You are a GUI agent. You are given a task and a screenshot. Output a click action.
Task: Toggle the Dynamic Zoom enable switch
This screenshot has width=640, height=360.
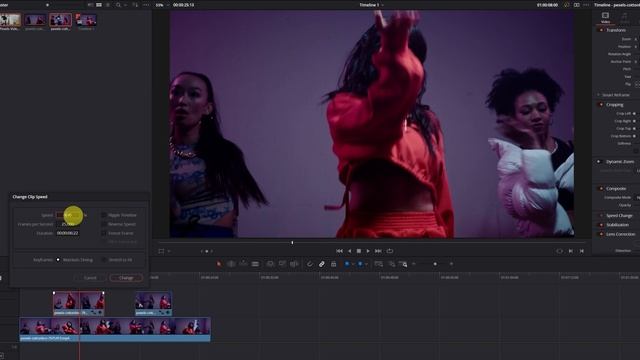599,162
